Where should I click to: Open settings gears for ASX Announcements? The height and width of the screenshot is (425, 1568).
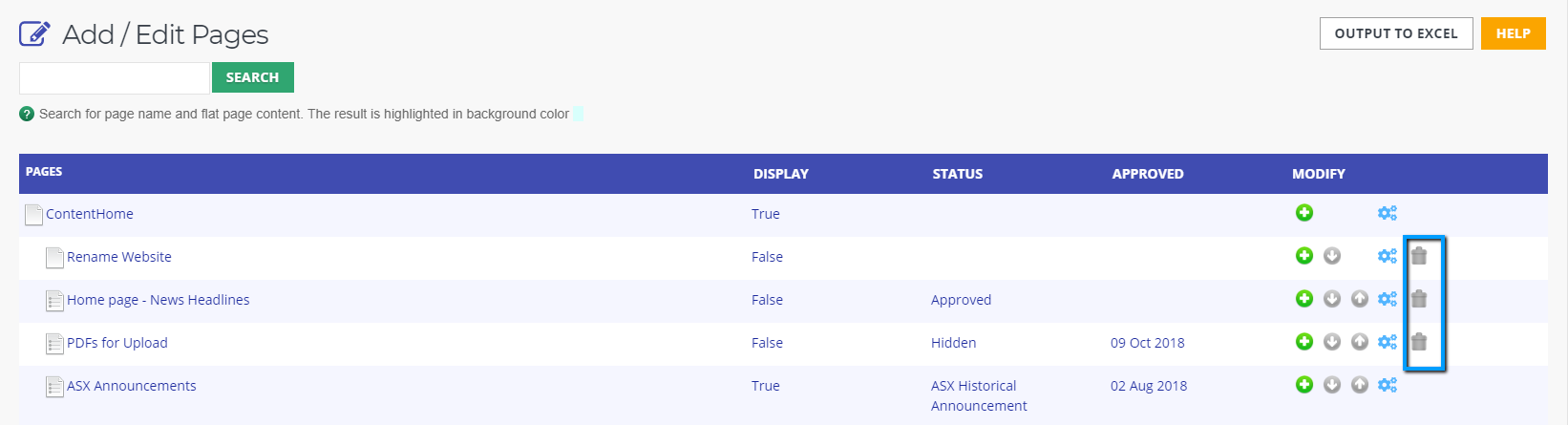tap(1388, 385)
